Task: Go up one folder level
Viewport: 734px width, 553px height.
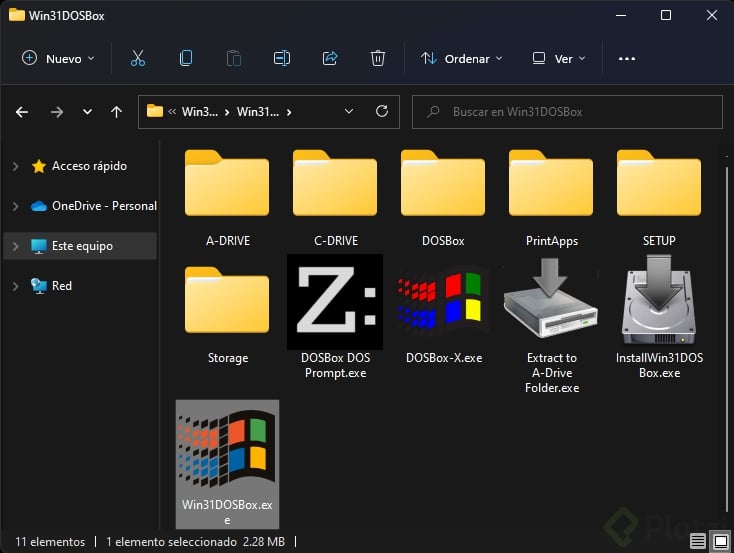Action: click(116, 112)
